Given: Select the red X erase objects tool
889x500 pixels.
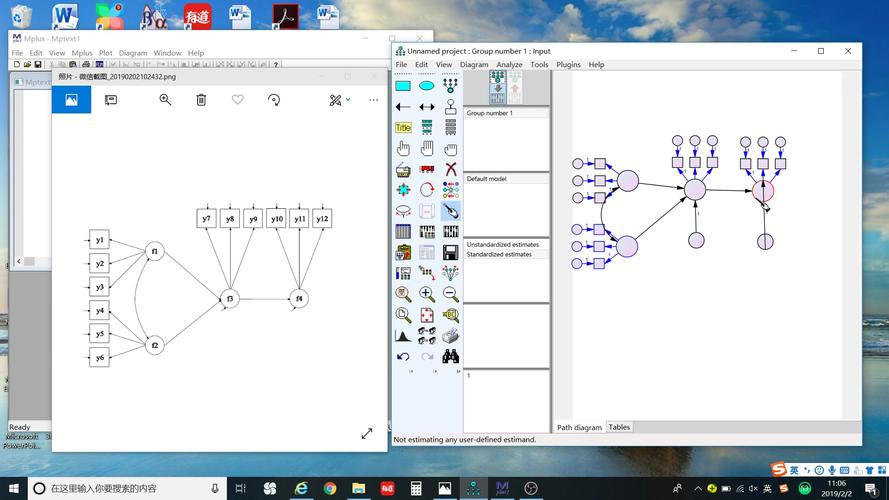Looking at the screenshot, I should [x=451, y=169].
